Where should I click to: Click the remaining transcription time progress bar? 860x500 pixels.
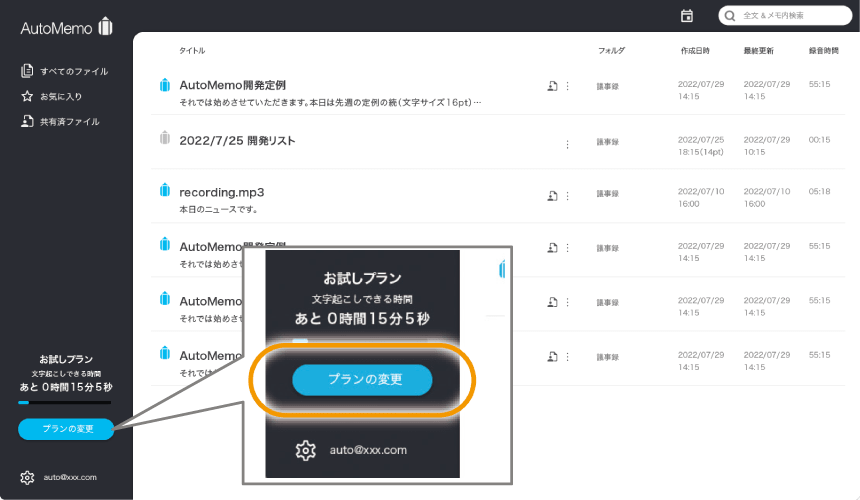[x=65, y=402]
